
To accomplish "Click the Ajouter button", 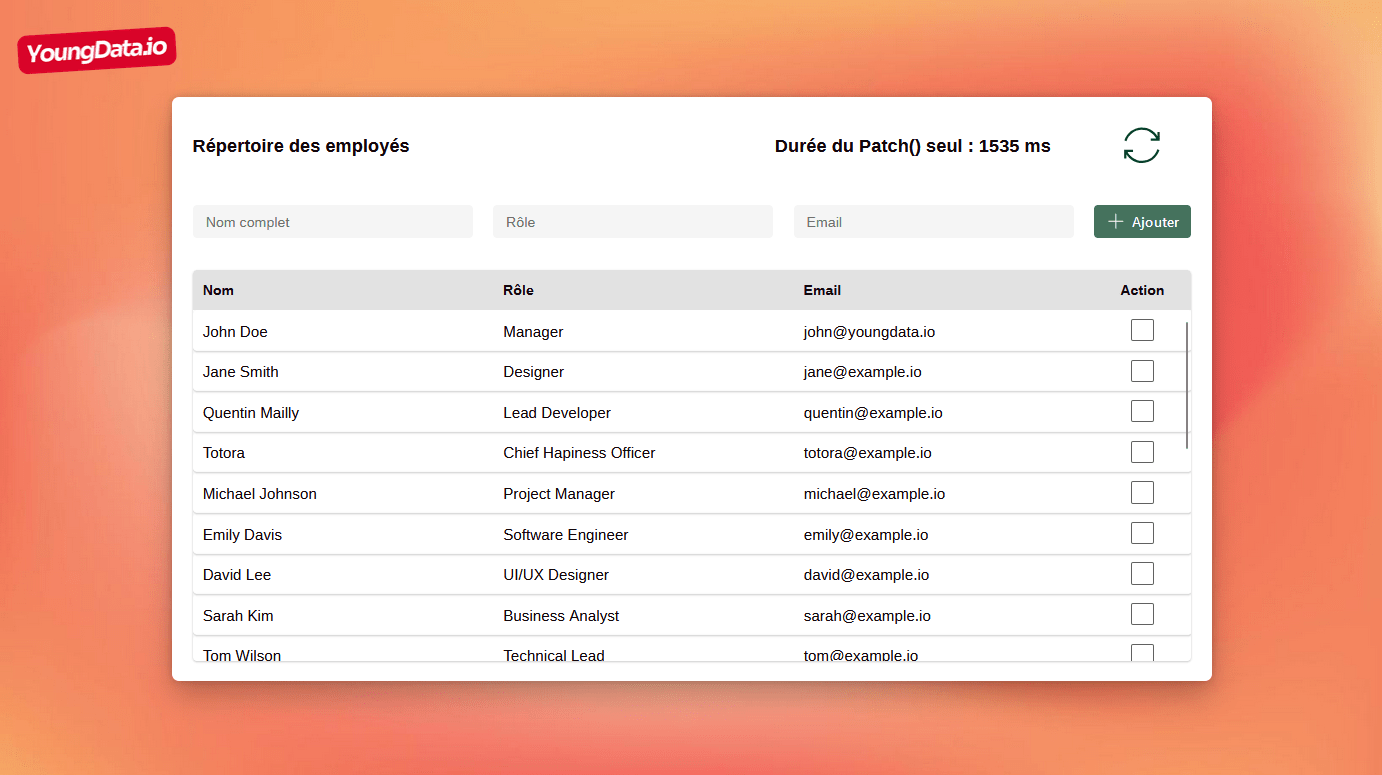I will (1142, 222).
